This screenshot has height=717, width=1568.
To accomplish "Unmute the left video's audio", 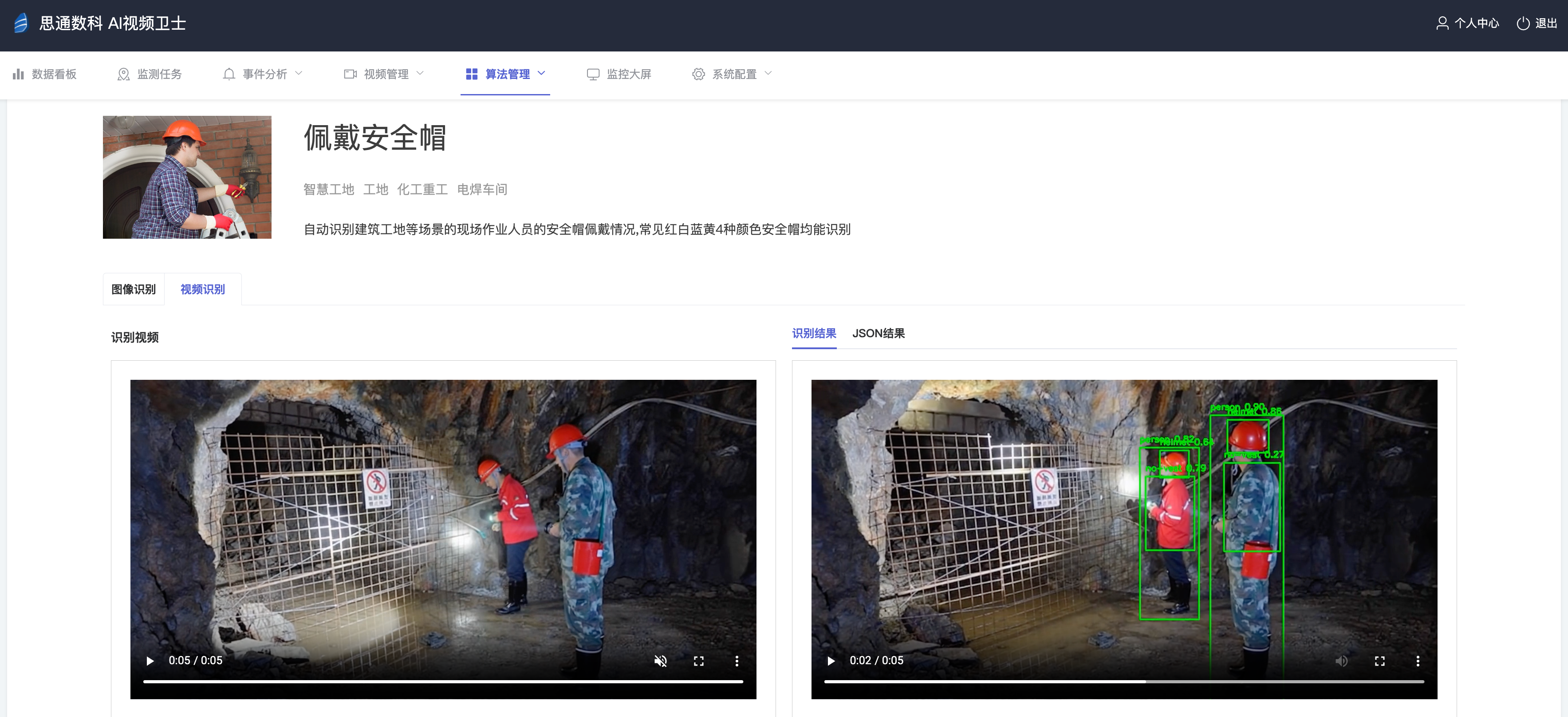I will tap(661, 660).
